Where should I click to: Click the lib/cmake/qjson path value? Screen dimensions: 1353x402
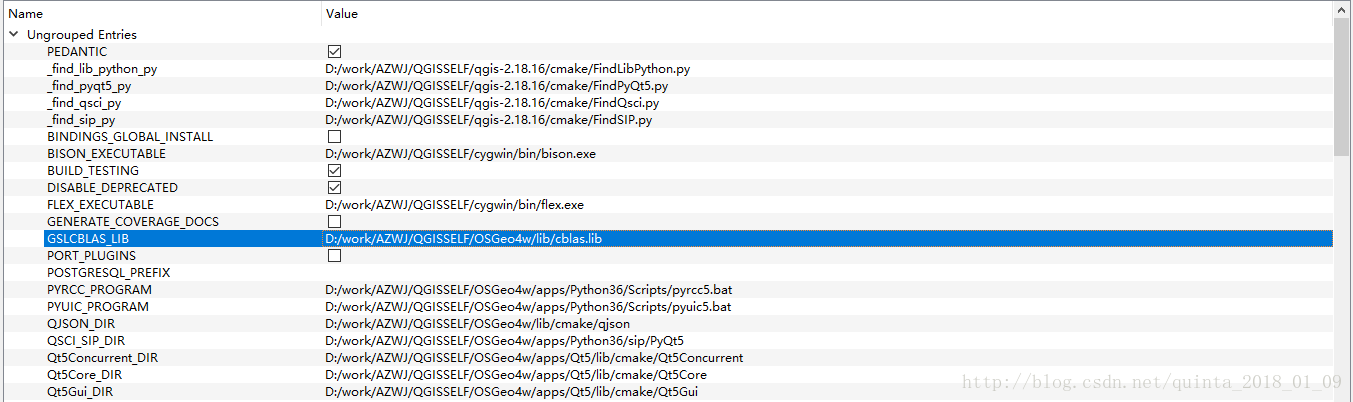(x=478, y=324)
